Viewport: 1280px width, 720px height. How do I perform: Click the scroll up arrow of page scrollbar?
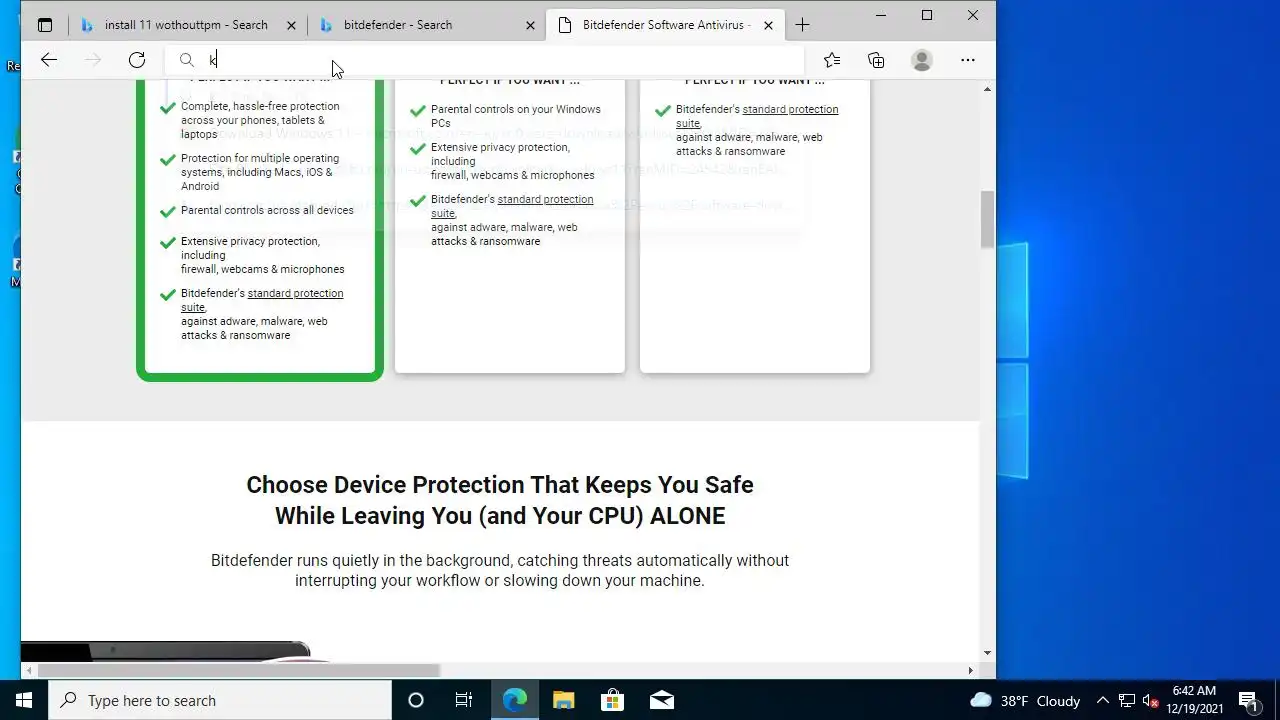click(x=987, y=90)
